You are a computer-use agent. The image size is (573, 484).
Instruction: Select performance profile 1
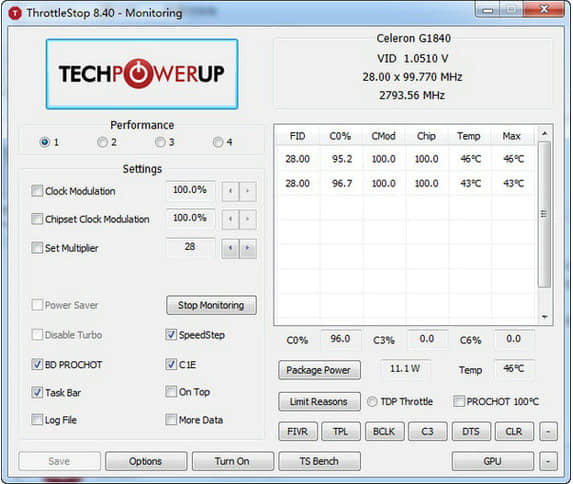point(45,142)
